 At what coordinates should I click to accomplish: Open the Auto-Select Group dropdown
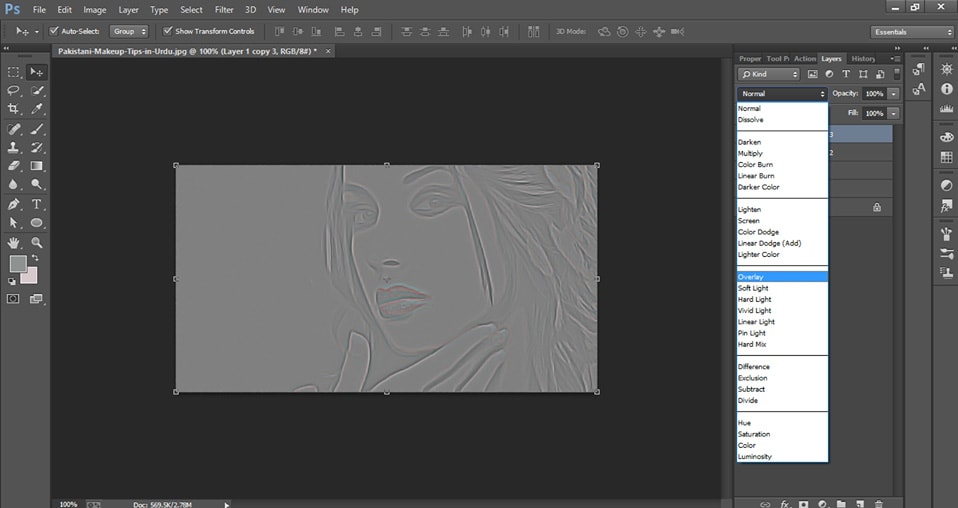tap(130, 32)
